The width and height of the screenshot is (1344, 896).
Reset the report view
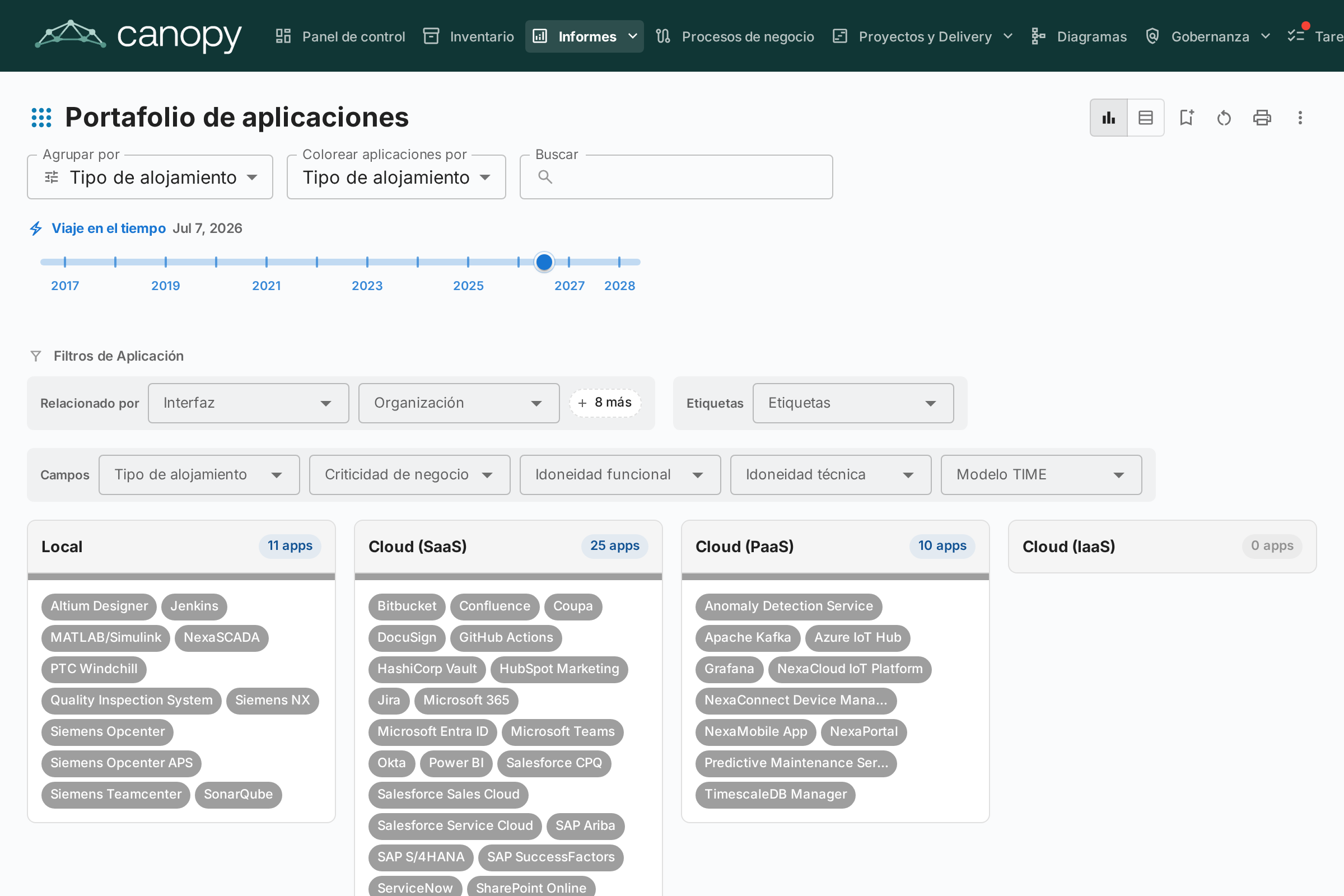1224,118
